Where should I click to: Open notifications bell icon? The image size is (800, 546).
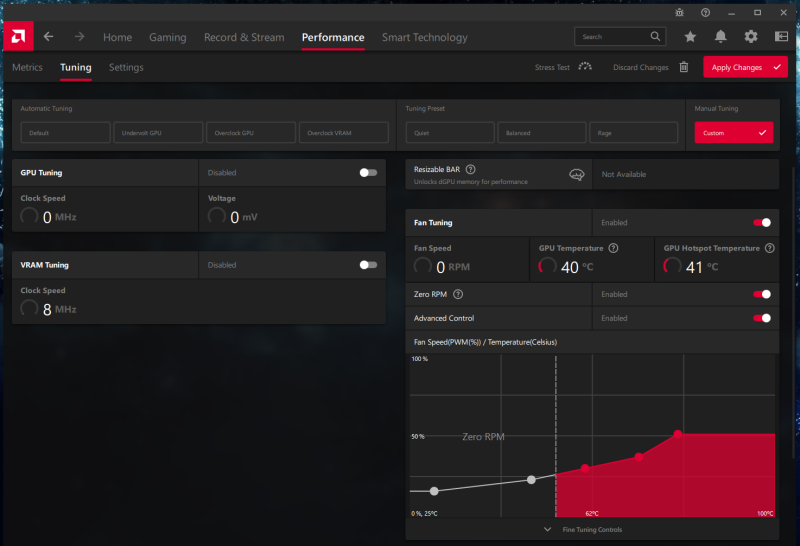(720, 37)
